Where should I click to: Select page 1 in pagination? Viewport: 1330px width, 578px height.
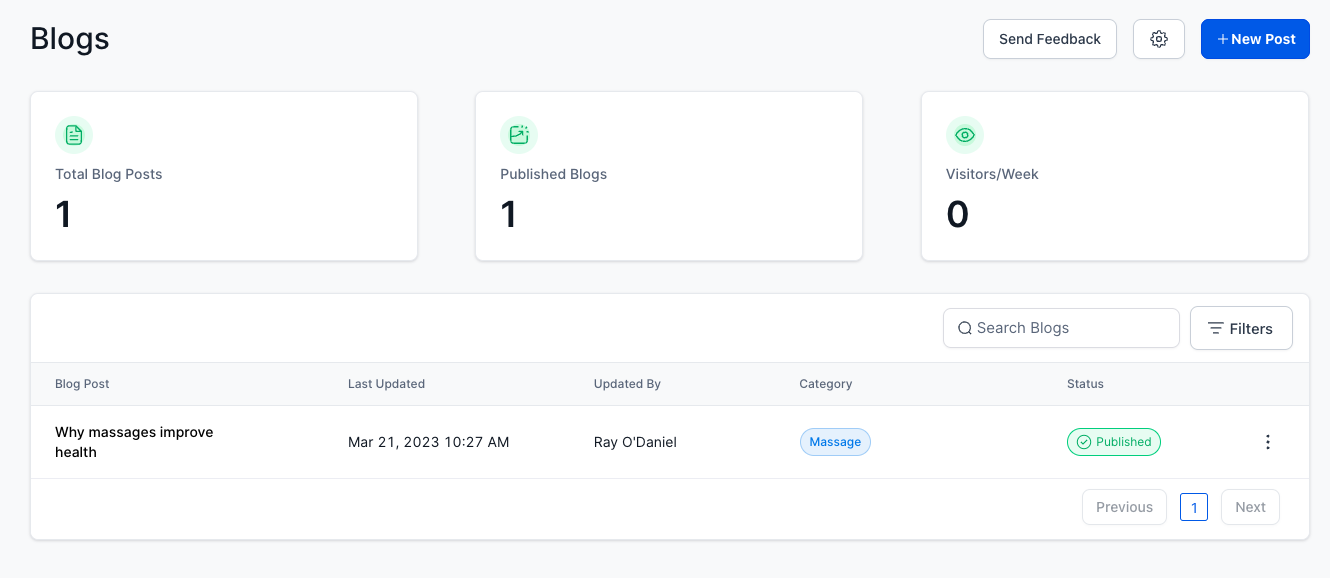pyautogui.click(x=1194, y=507)
